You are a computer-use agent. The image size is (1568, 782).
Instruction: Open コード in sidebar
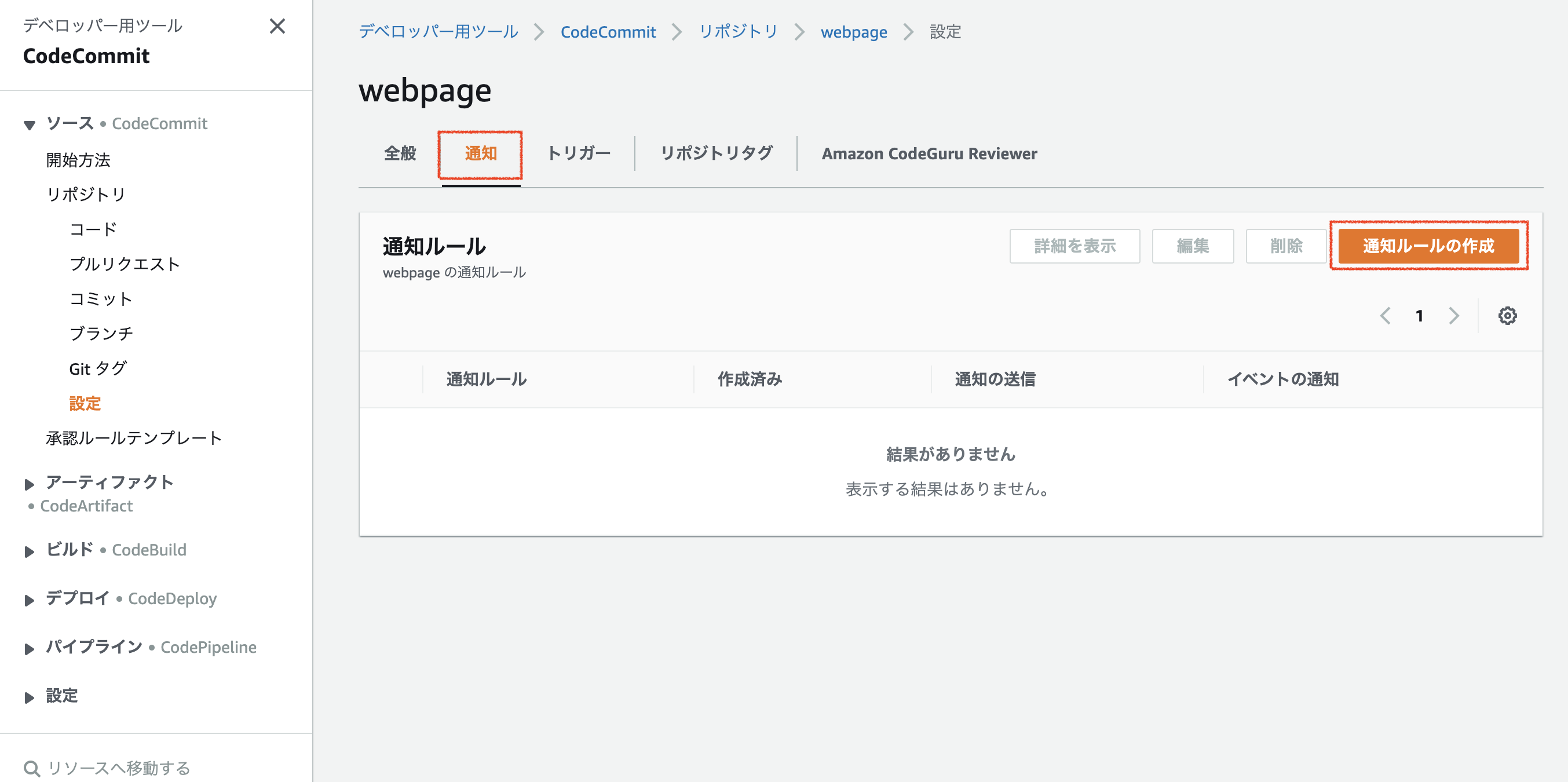click(93, 229)
